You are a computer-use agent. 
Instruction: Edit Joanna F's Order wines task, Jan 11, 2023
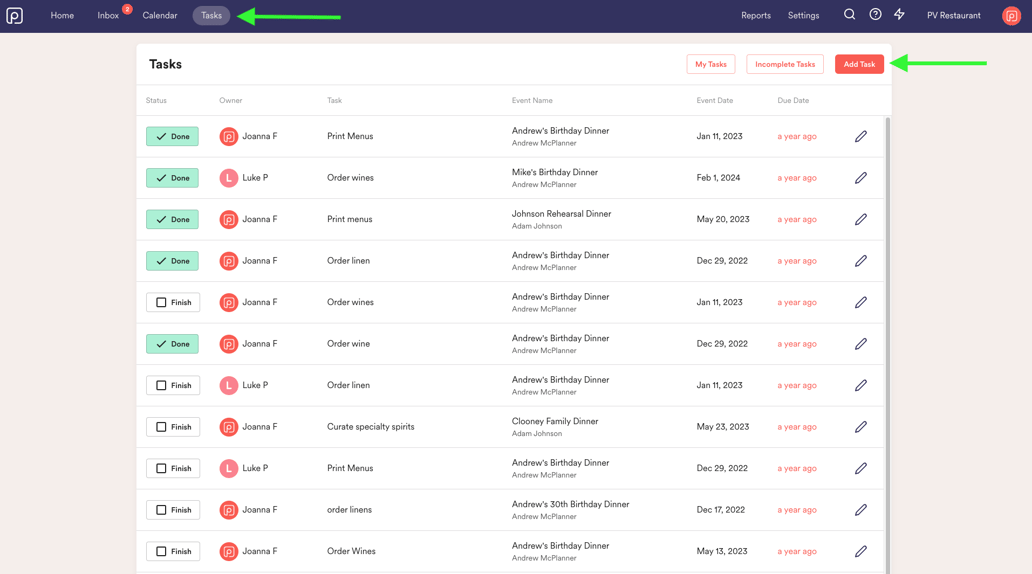(861, 302)
